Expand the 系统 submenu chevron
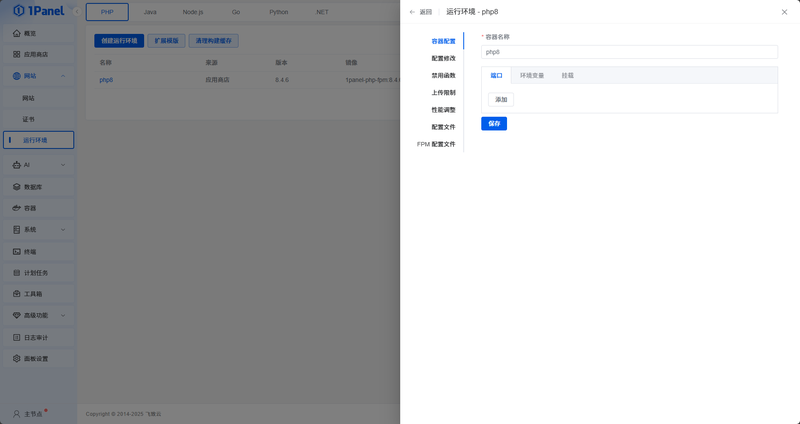This screenshot has height=424, width=800. click(63, 230)
